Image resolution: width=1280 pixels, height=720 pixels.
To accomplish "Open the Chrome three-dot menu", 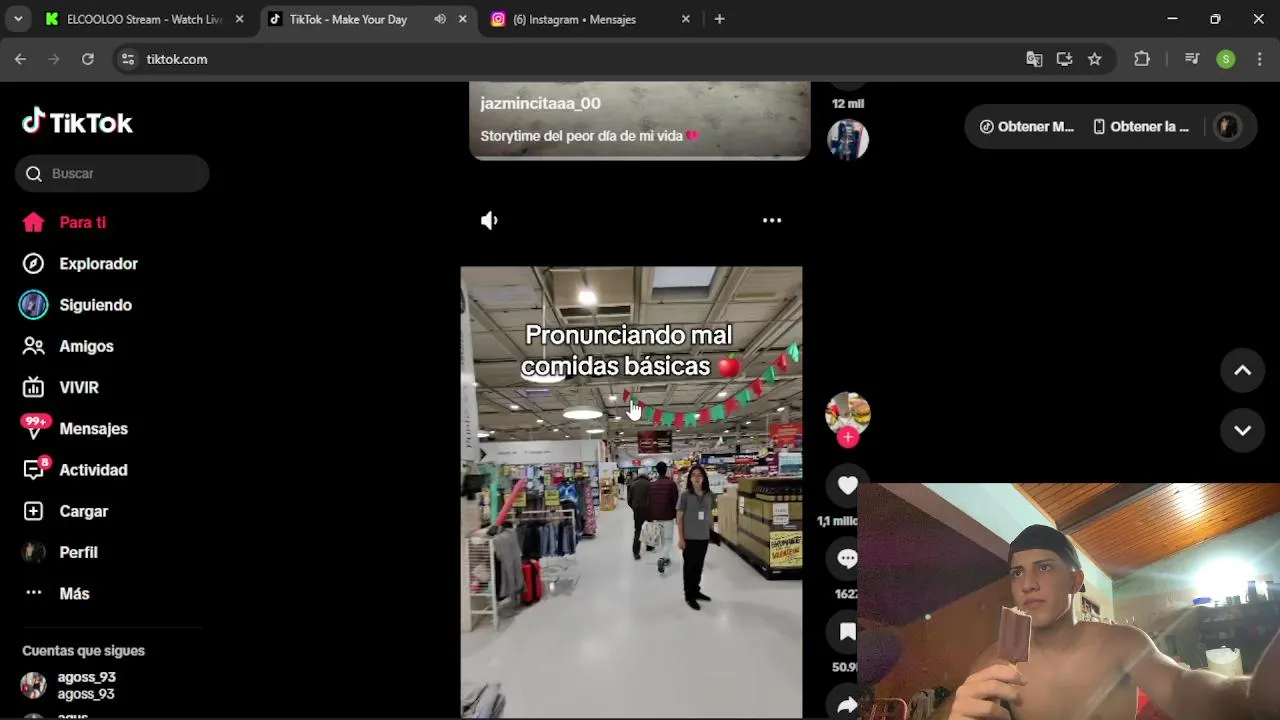I will click(x=1259, y=59).
